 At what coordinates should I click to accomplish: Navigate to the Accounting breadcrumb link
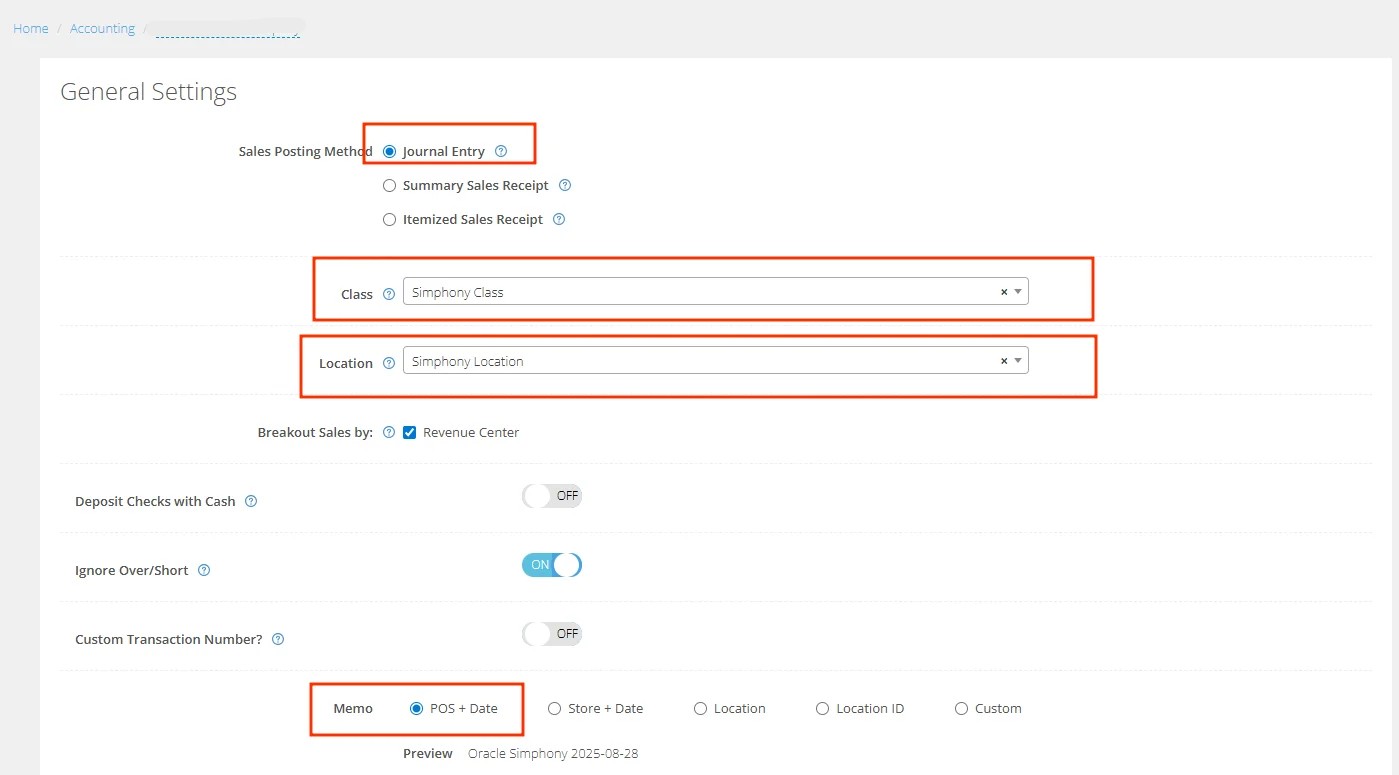101,28
